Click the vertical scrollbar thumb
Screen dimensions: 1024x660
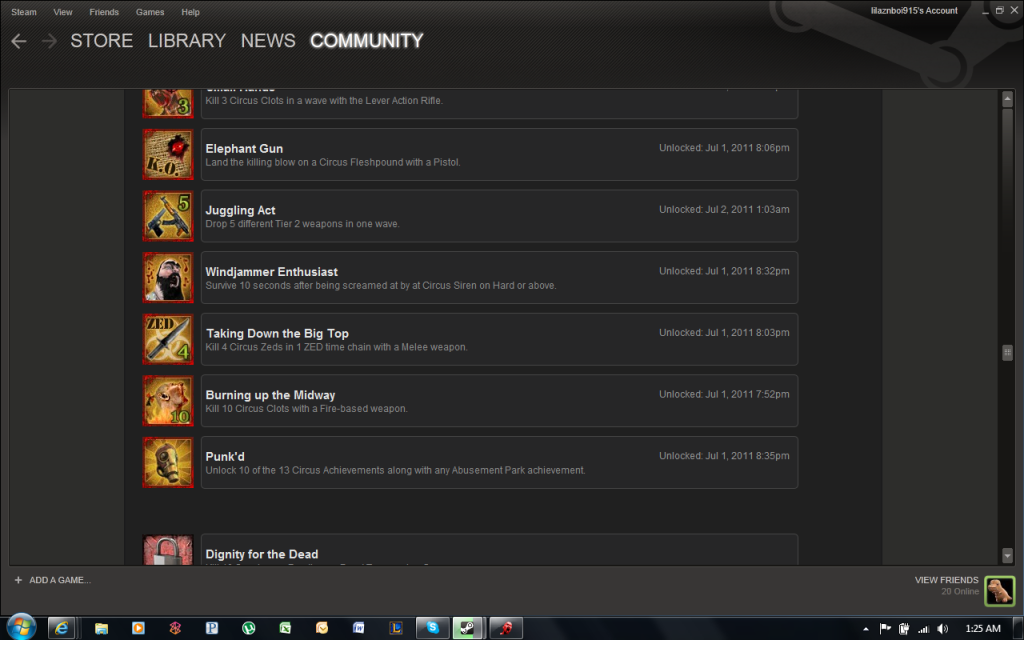1008,353
